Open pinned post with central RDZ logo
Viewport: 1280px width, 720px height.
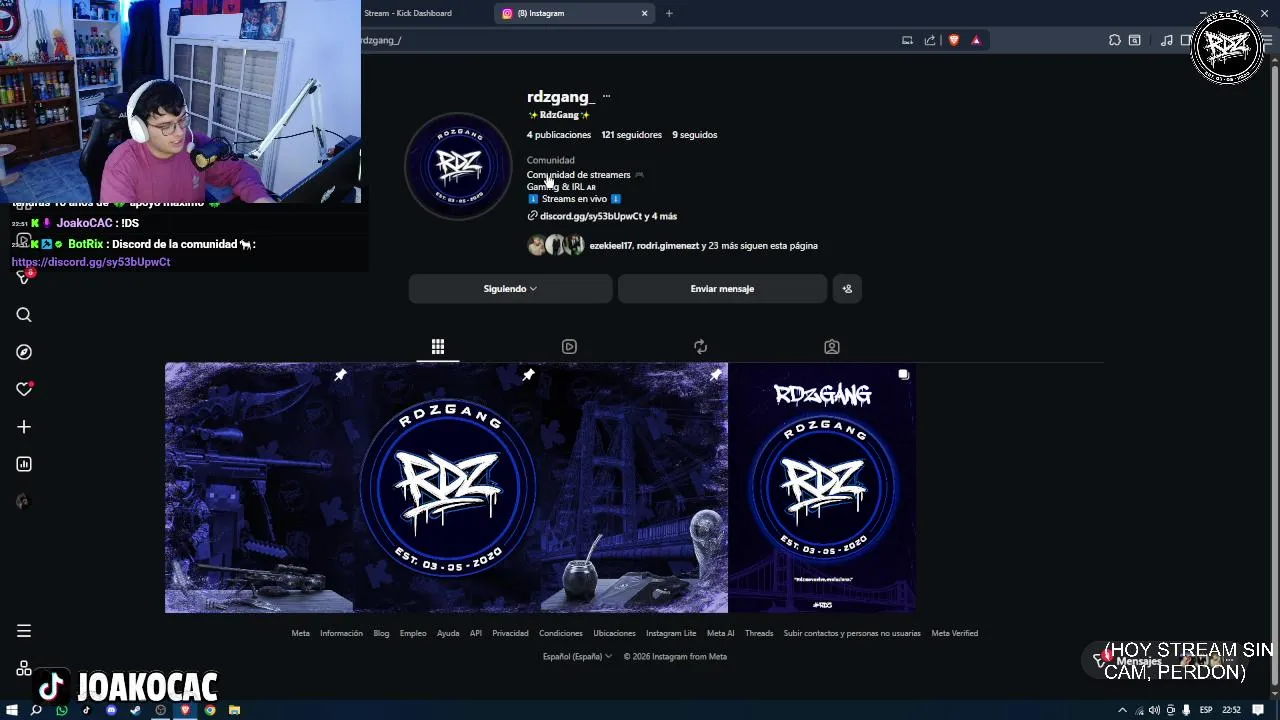pos(446,487)
